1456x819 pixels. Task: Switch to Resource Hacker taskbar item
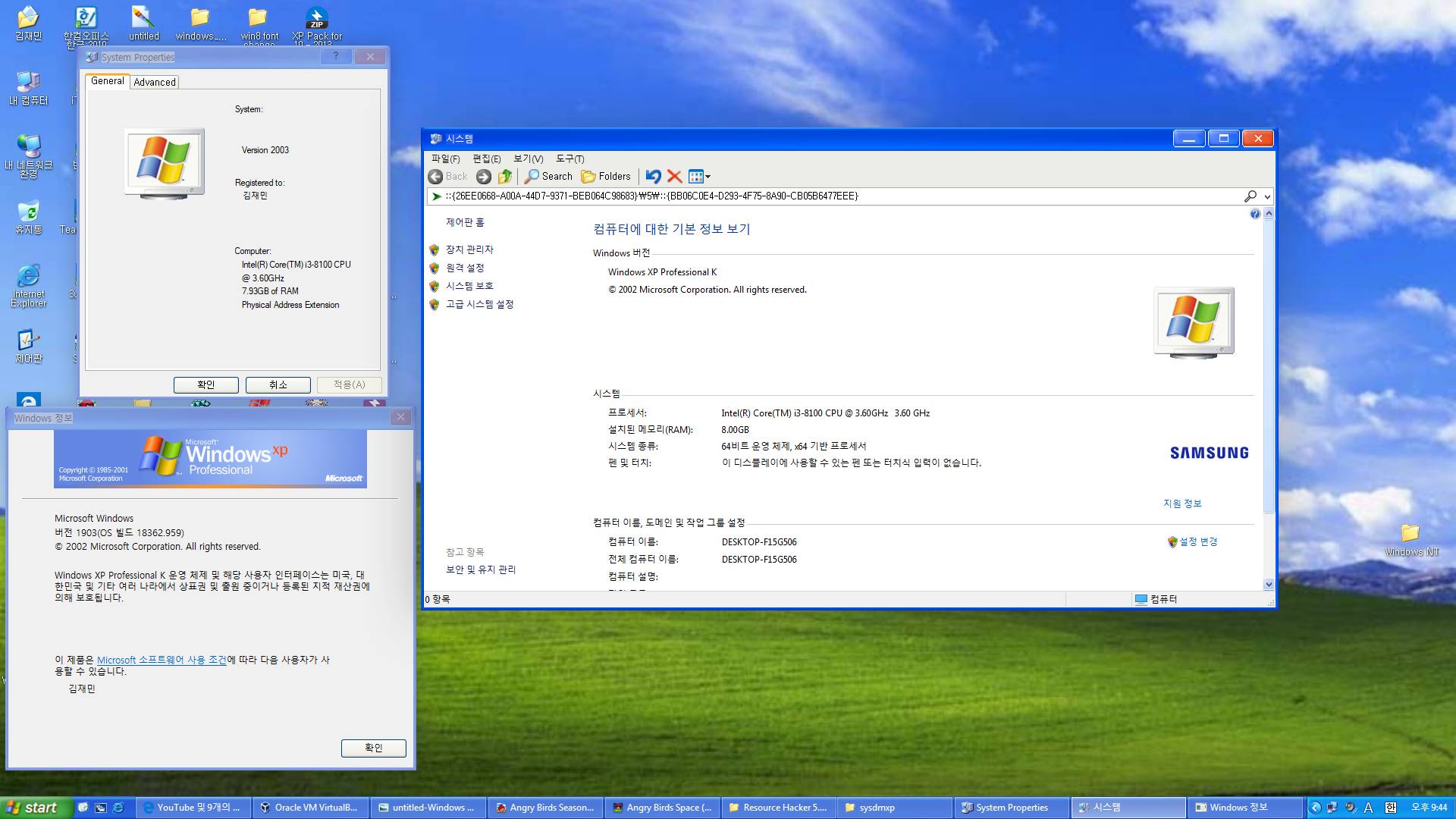pos(778,808)
